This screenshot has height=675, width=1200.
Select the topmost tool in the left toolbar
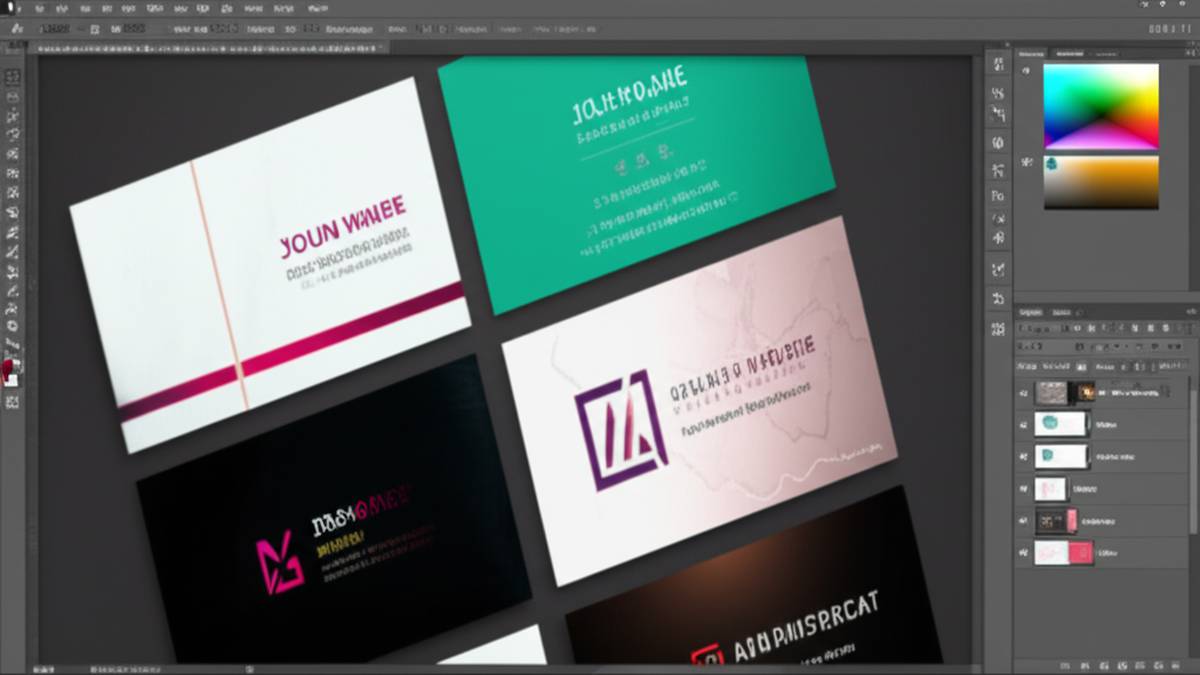pos(13,77)
